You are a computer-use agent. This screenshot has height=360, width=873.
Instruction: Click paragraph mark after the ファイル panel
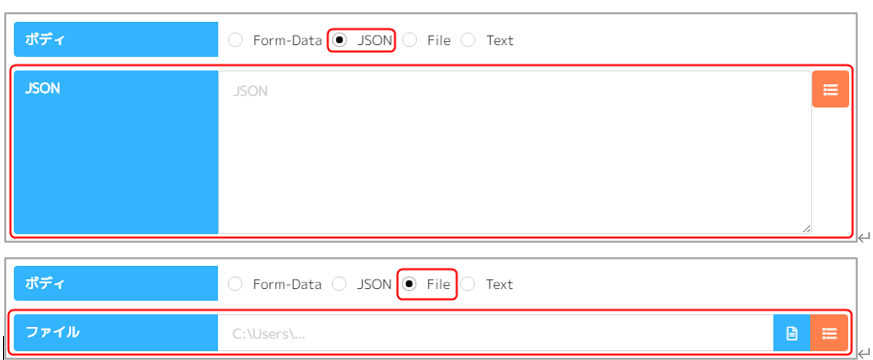point(864,353)
